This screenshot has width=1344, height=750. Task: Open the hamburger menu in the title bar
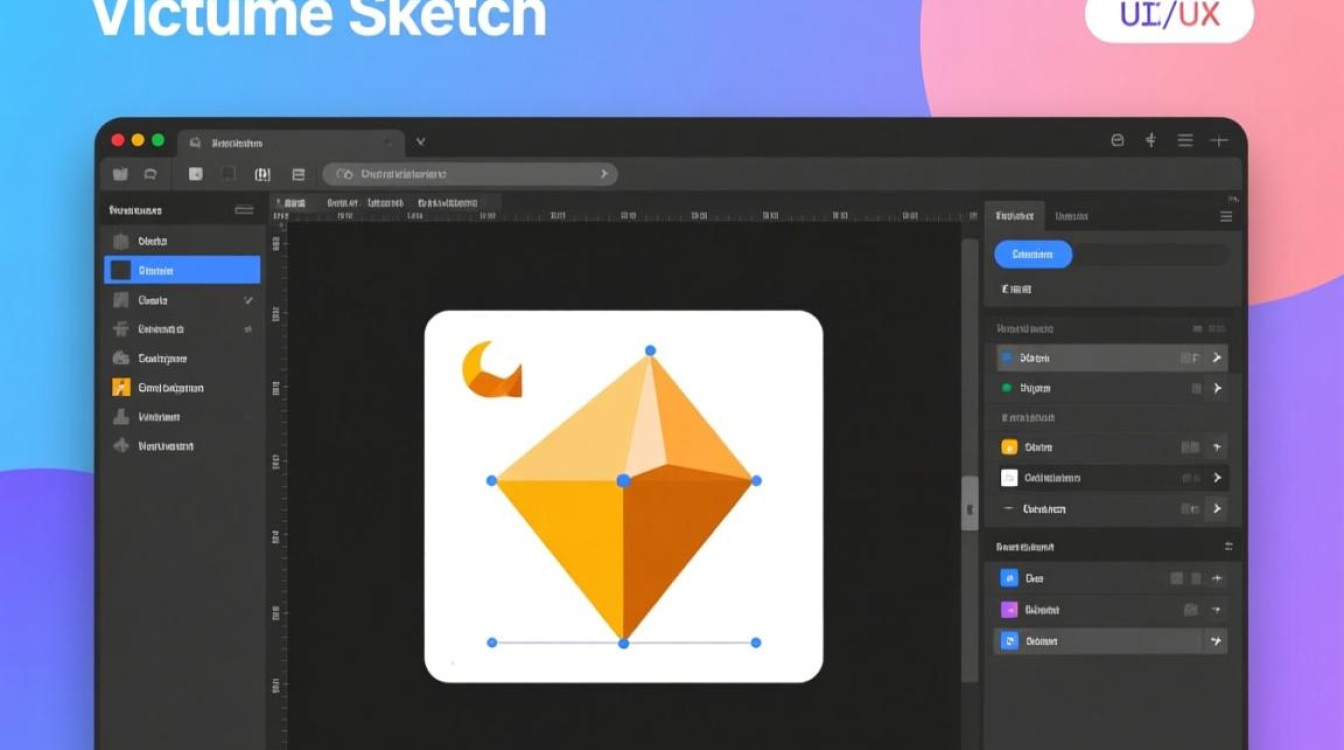(1185, 141)
